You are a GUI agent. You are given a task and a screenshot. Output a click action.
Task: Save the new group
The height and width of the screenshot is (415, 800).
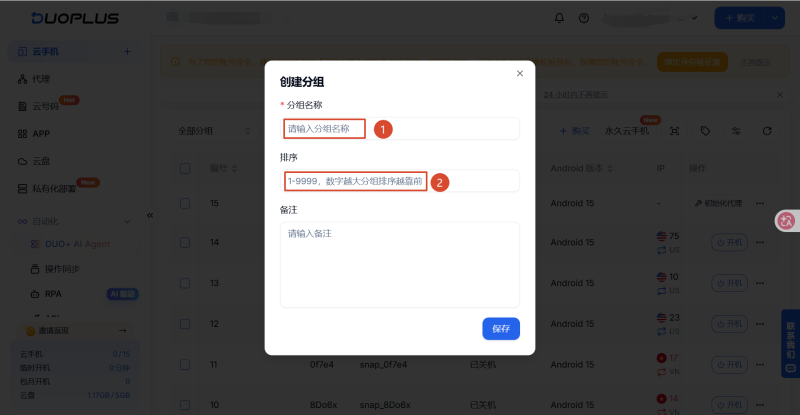click(501, 329)
